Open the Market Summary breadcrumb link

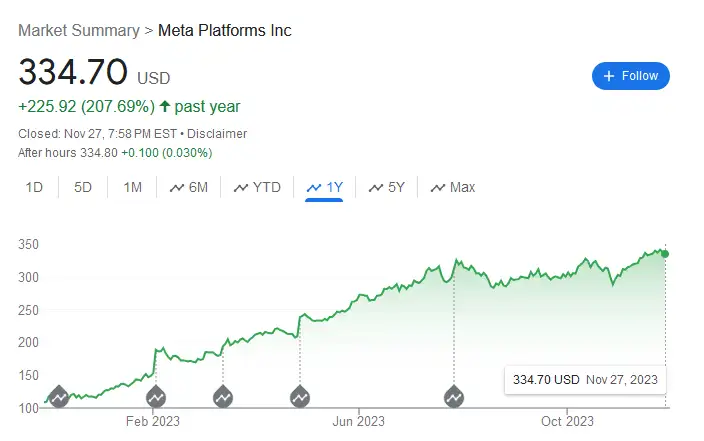click(x=79, y=31)
